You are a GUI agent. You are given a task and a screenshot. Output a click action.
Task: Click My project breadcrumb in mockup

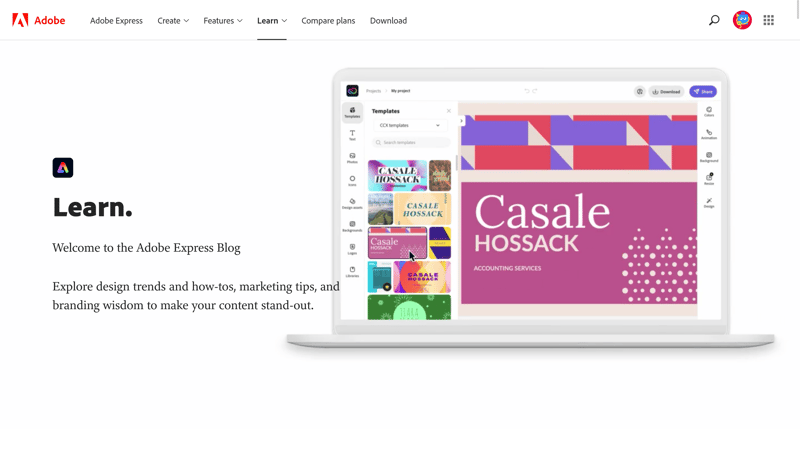pyautogui.click(x=401, y=91)
